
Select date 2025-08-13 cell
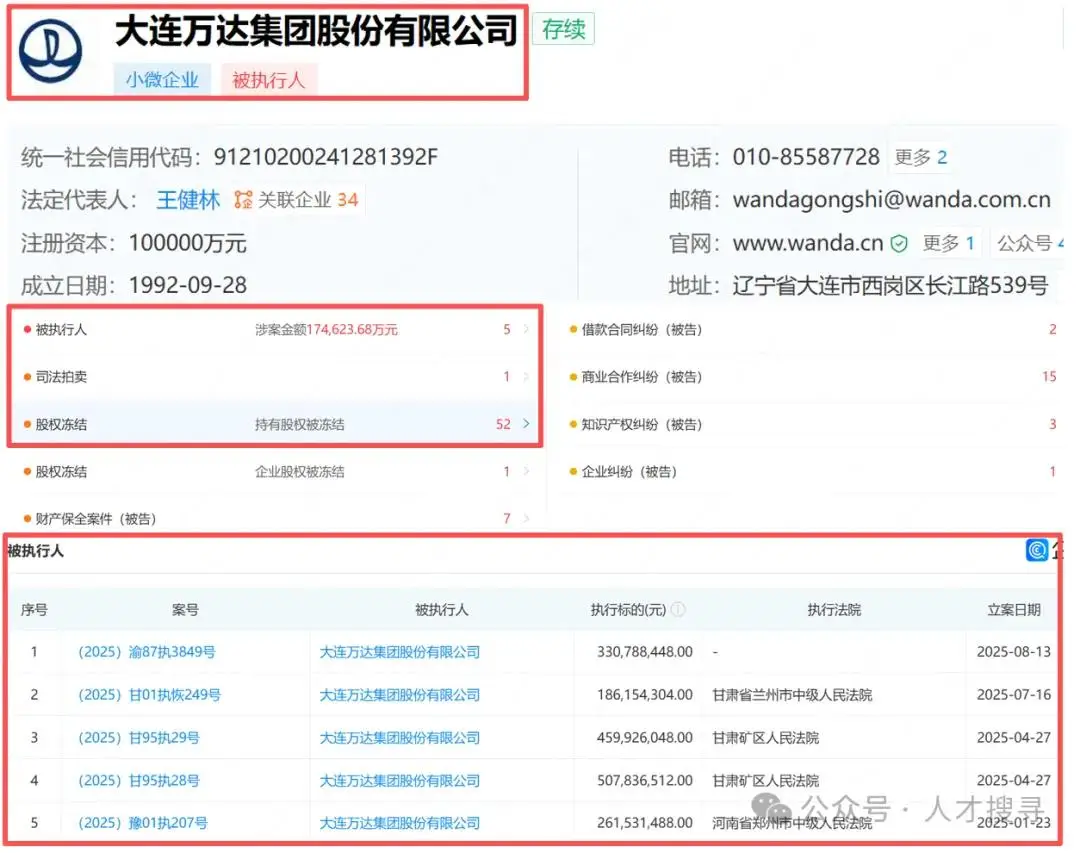pyautogui.click(x=1014, y=652)
